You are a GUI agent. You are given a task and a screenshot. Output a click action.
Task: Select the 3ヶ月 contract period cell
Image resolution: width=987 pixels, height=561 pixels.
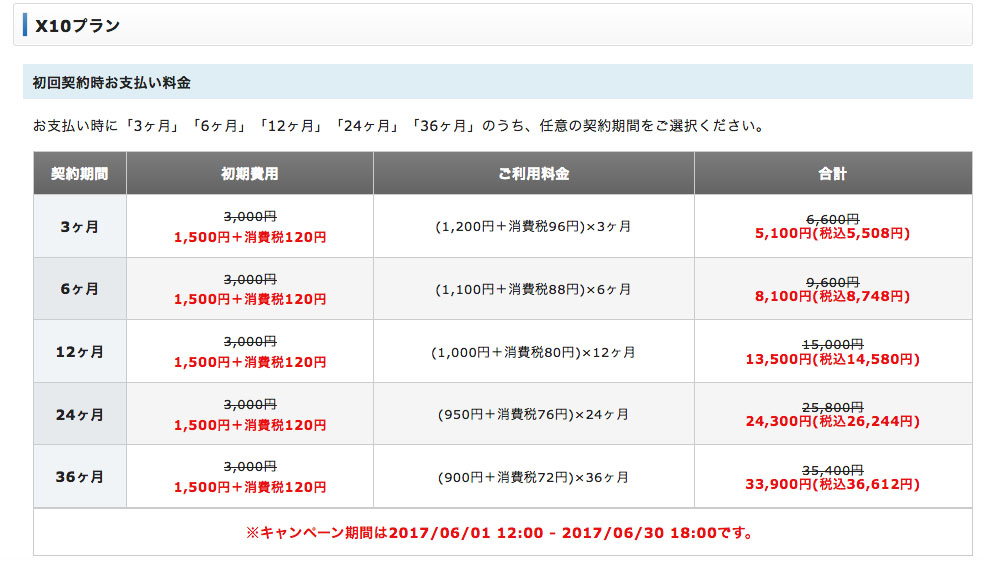pos(80,227)
